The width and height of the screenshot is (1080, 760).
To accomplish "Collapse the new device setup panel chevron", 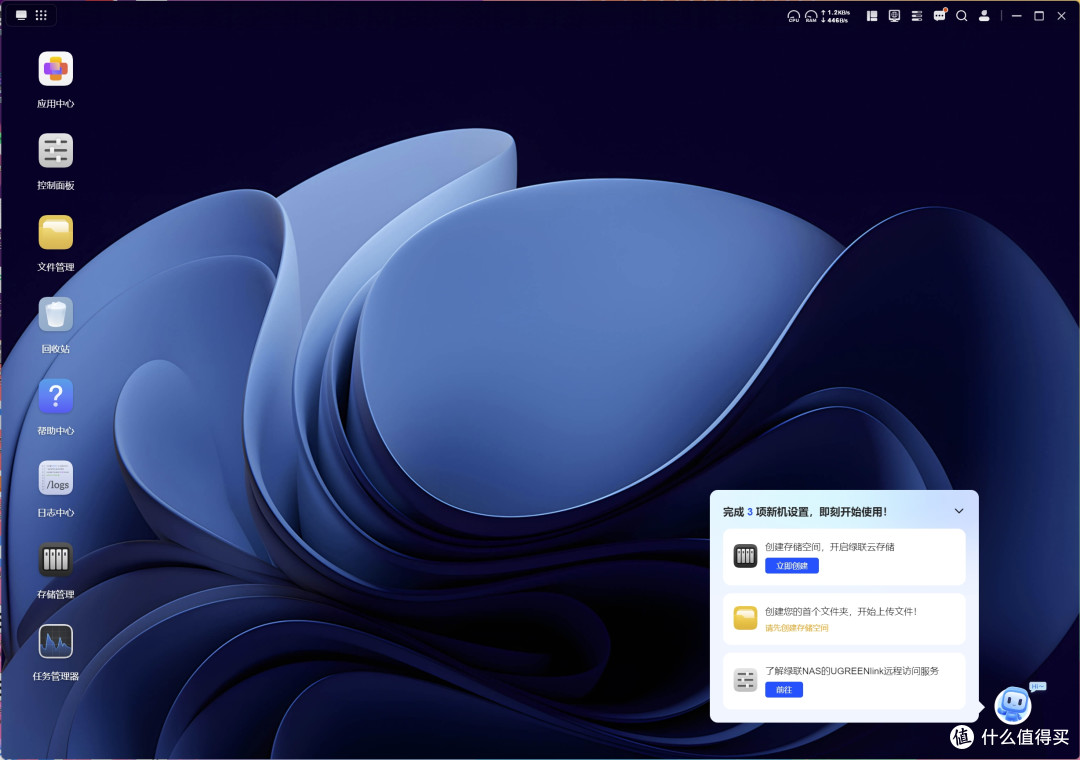I will (959, 511).
